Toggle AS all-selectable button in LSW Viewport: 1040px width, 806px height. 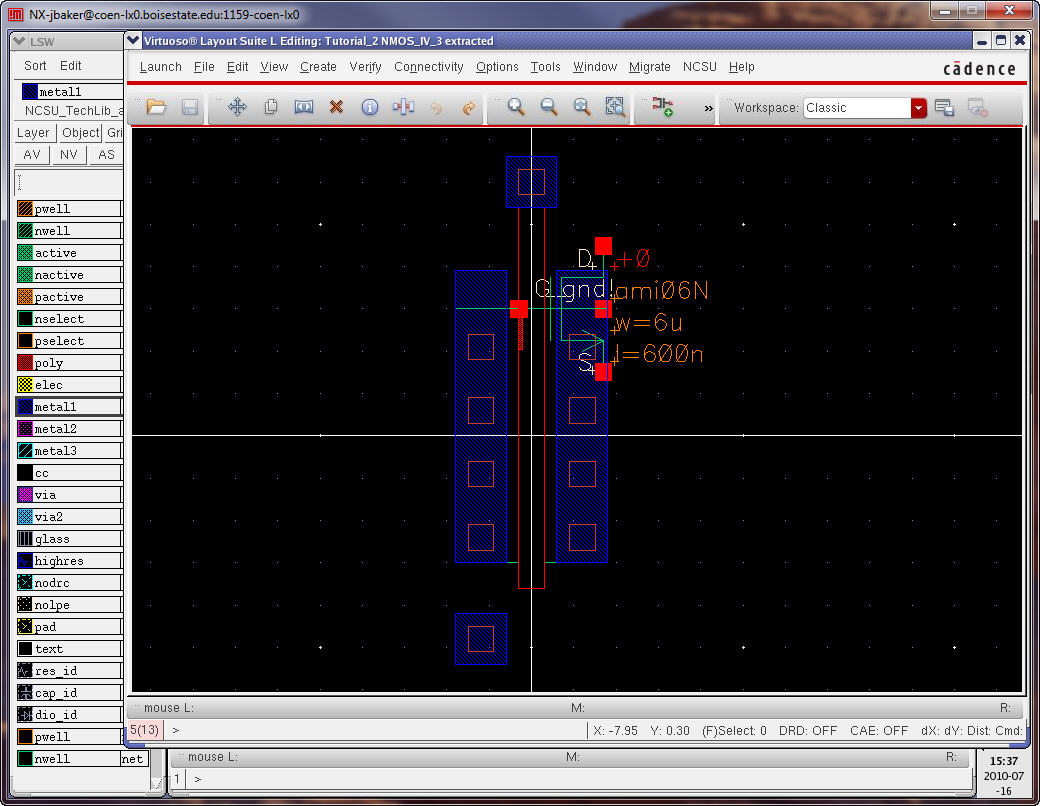[105, 155]
